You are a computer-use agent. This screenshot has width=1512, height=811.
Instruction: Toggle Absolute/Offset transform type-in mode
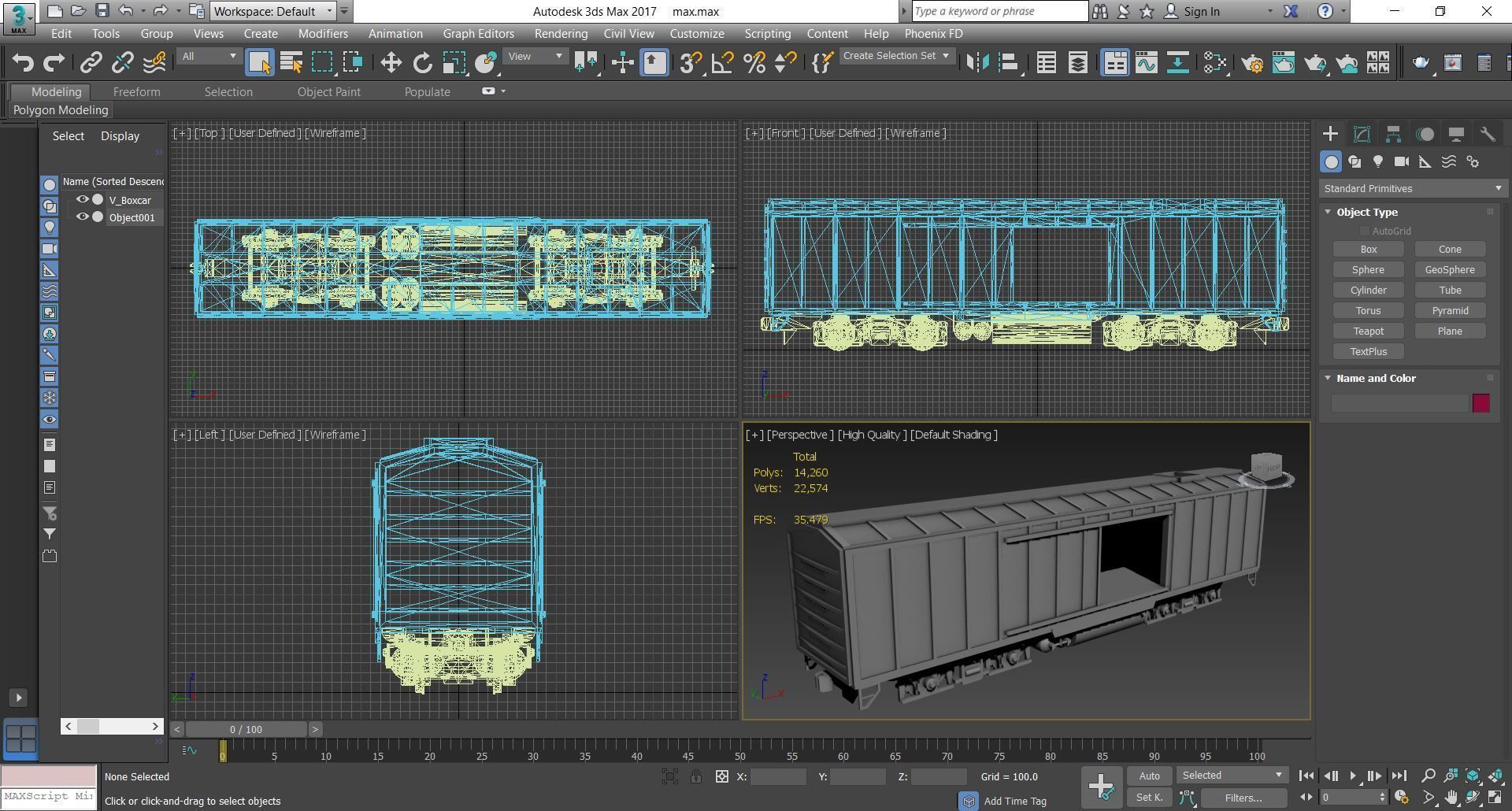(721, 776)
